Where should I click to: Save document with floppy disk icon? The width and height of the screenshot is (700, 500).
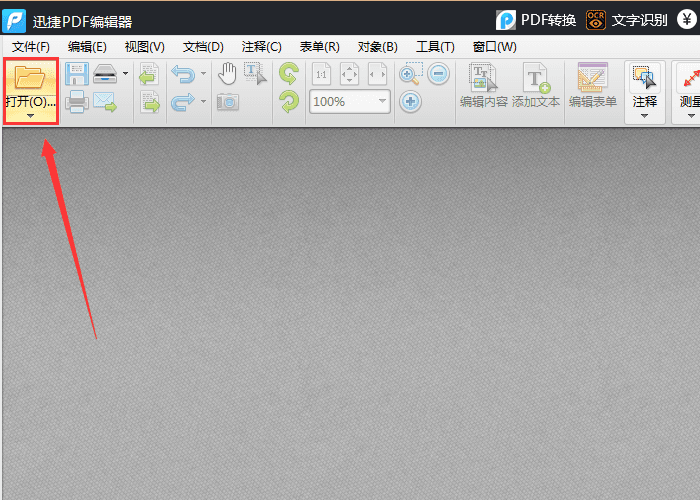coord(76,74)
